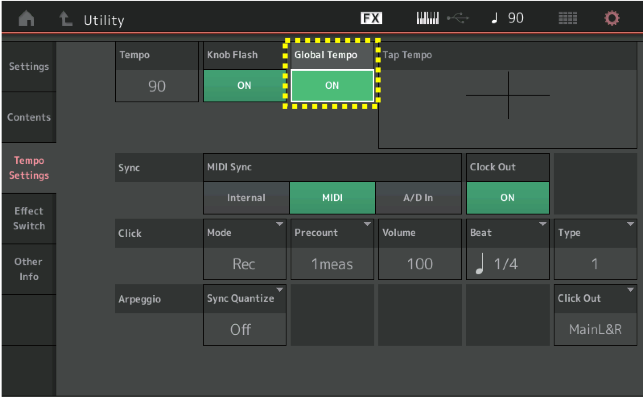Open Click Type dropdown showing 1

595,249
